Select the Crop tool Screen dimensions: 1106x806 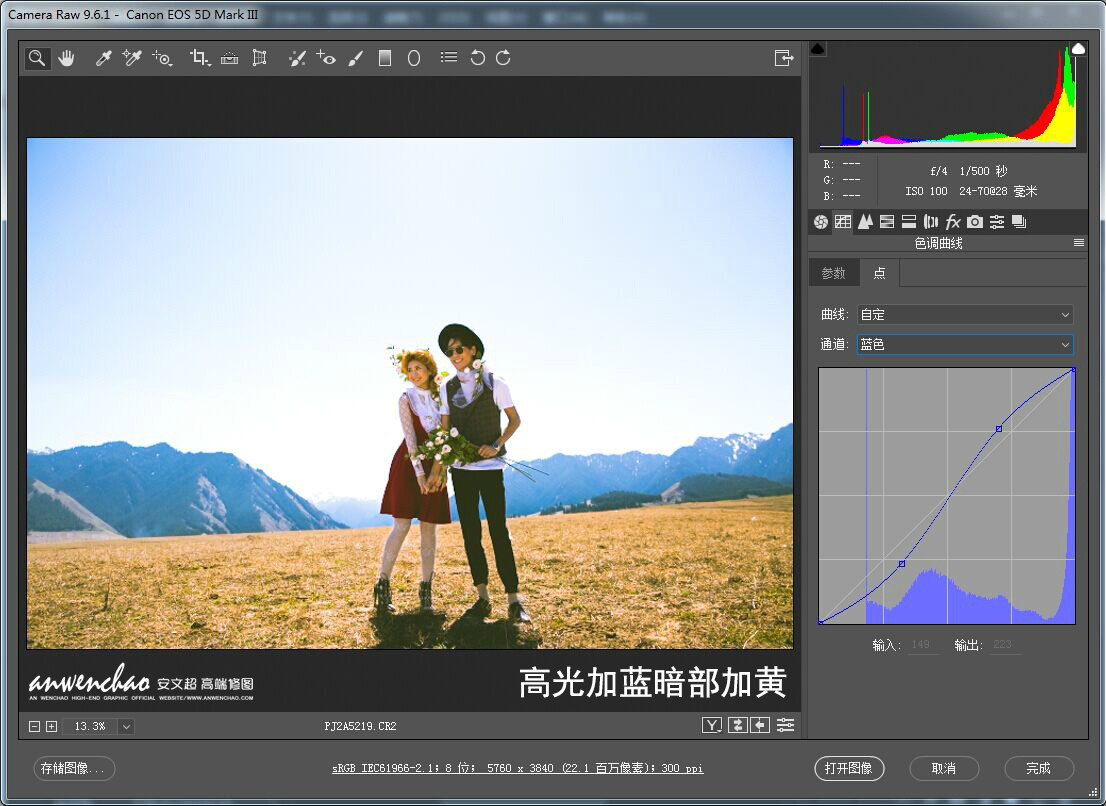(200, 58)
